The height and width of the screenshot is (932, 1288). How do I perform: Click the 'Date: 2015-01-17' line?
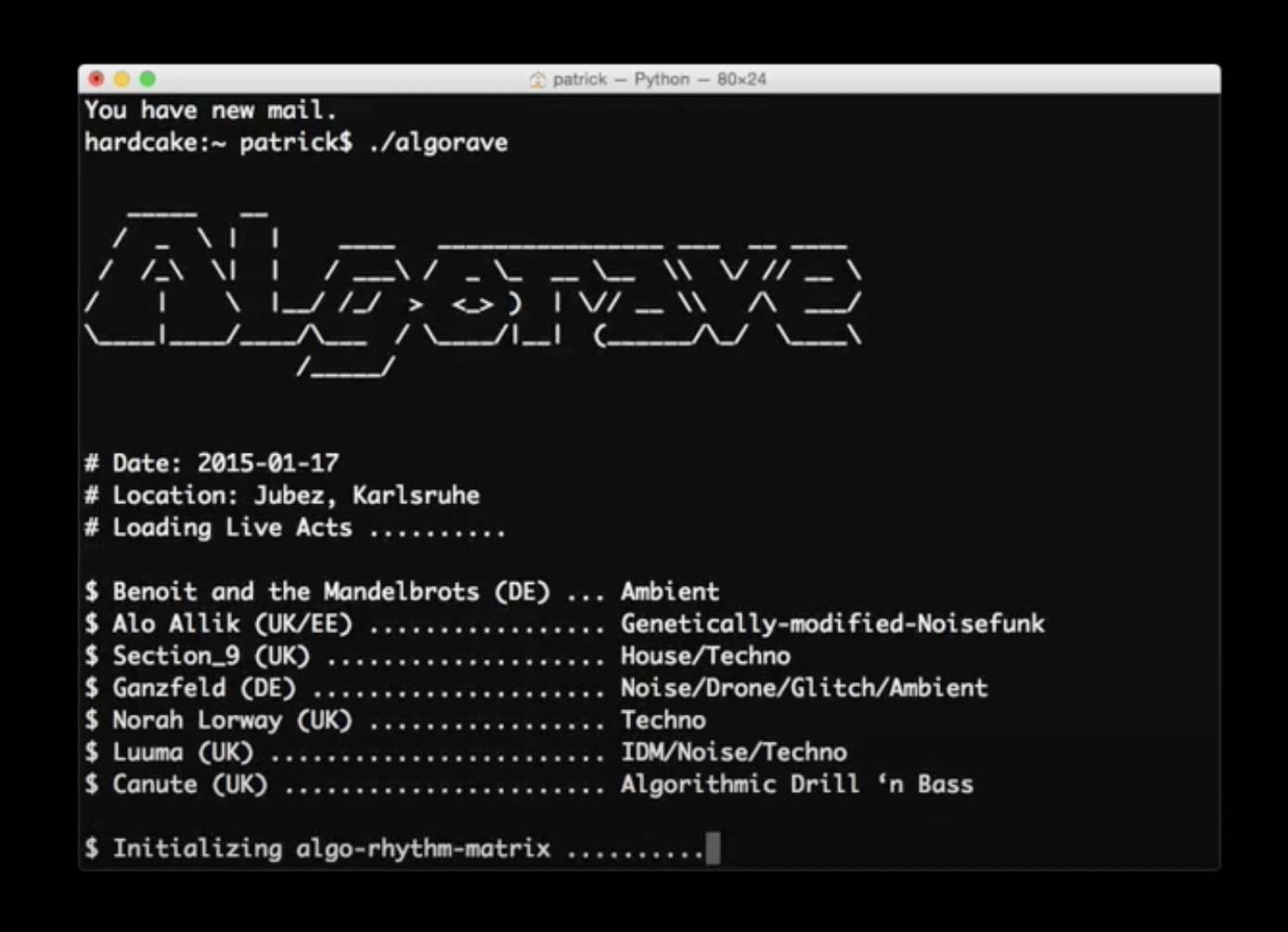click(225, 462)
